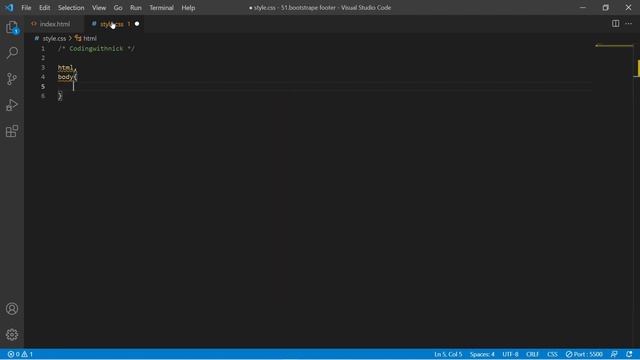Open Manage settings gear icon

click(x=12, y=335)
